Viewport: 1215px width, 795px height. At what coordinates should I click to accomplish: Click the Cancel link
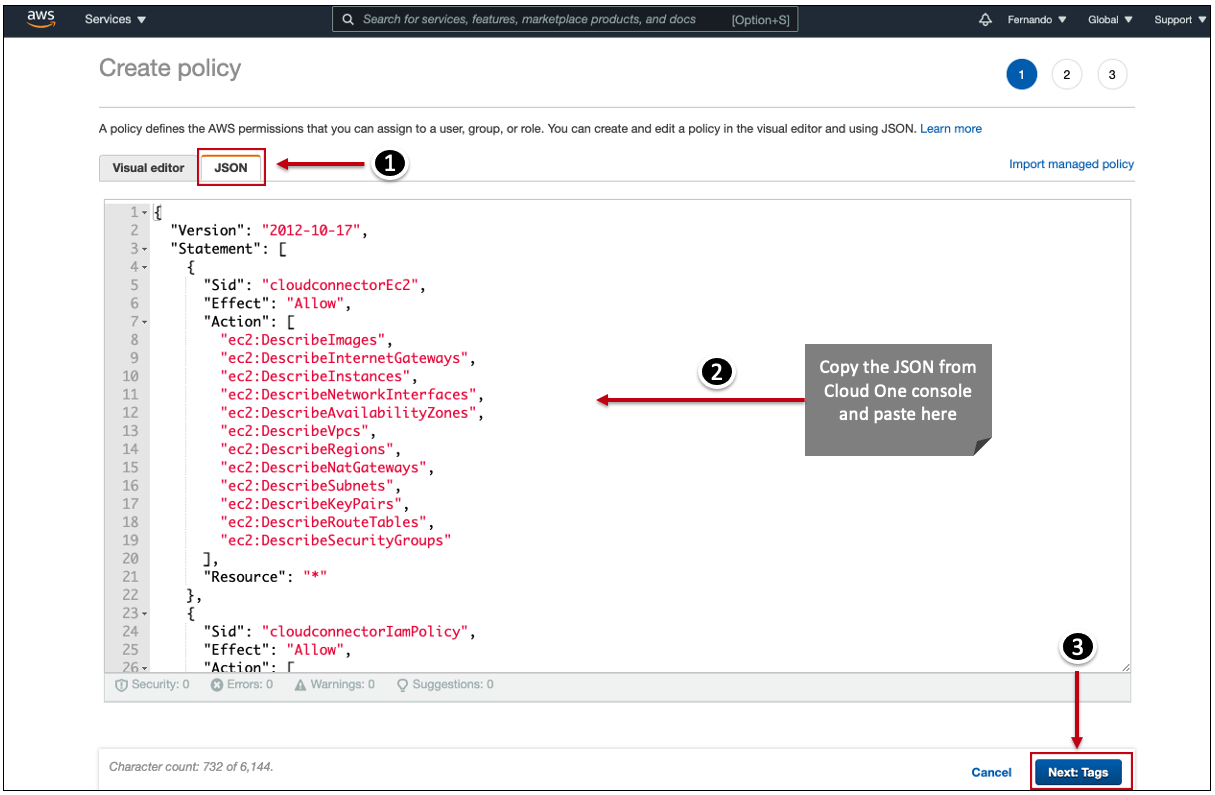click(x=991, y=772)
